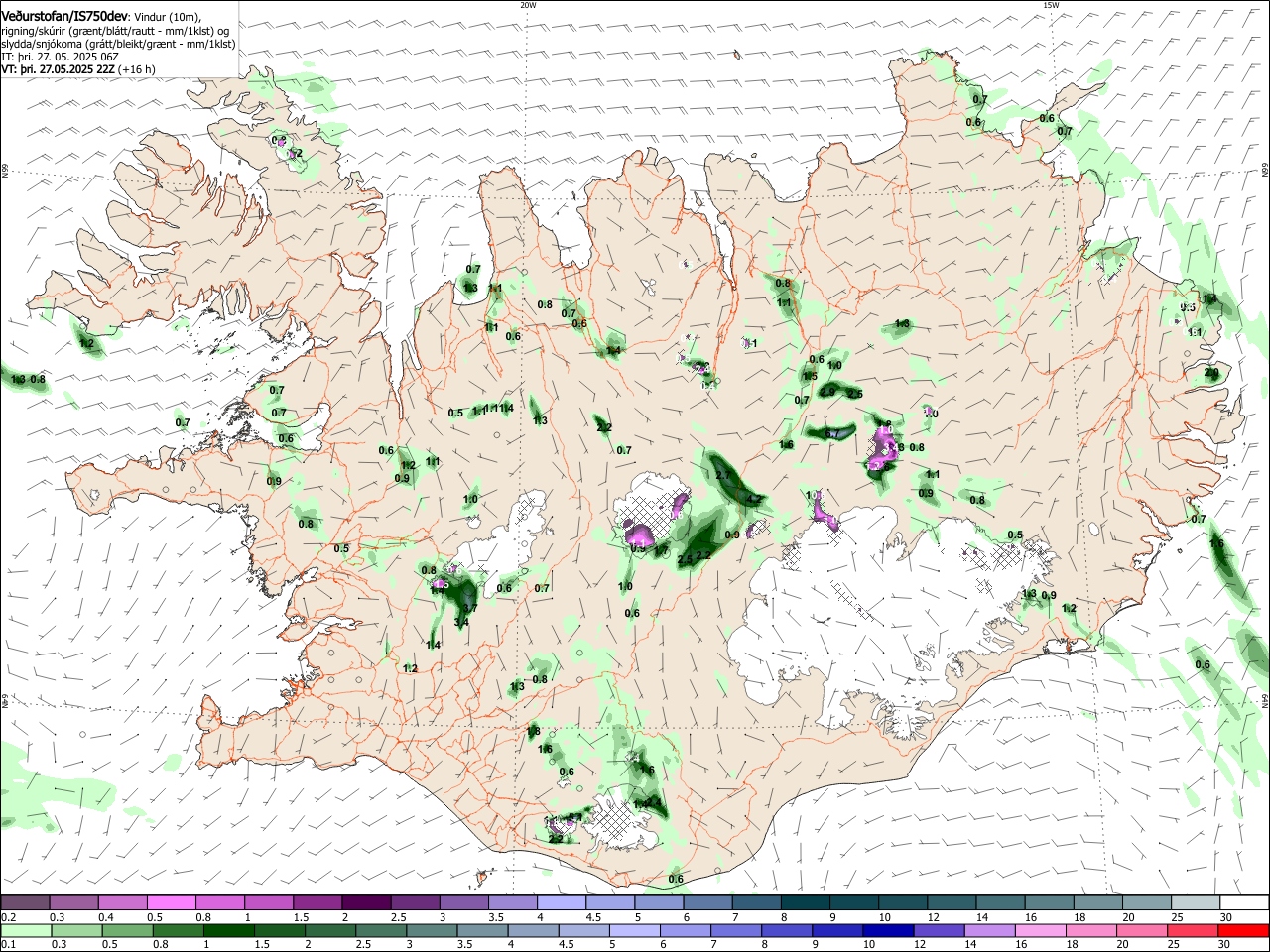Click the 'slydda/snjókoma' legend description line
The image size is (1270, 952).
point(119,44)
